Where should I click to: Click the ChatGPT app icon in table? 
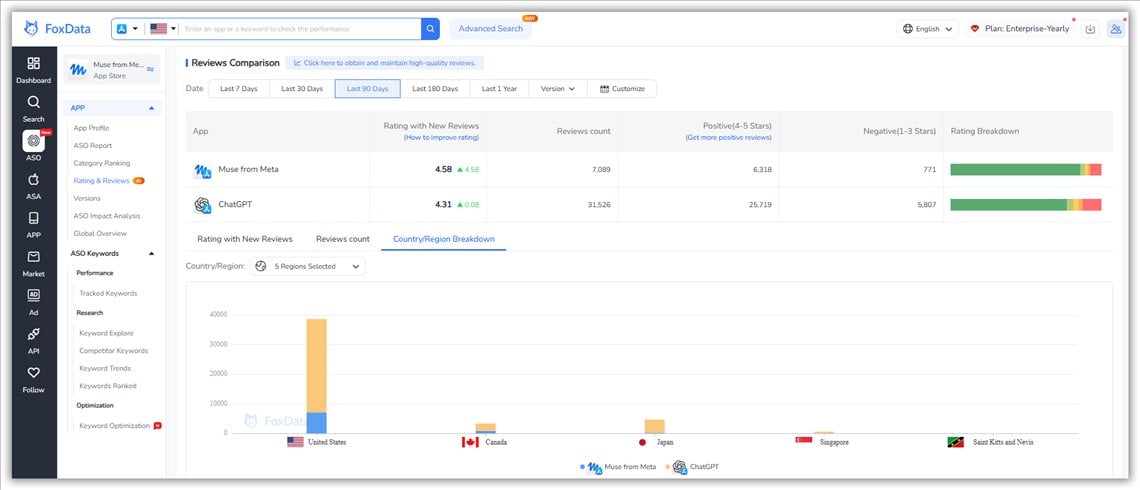pos(202,205)
